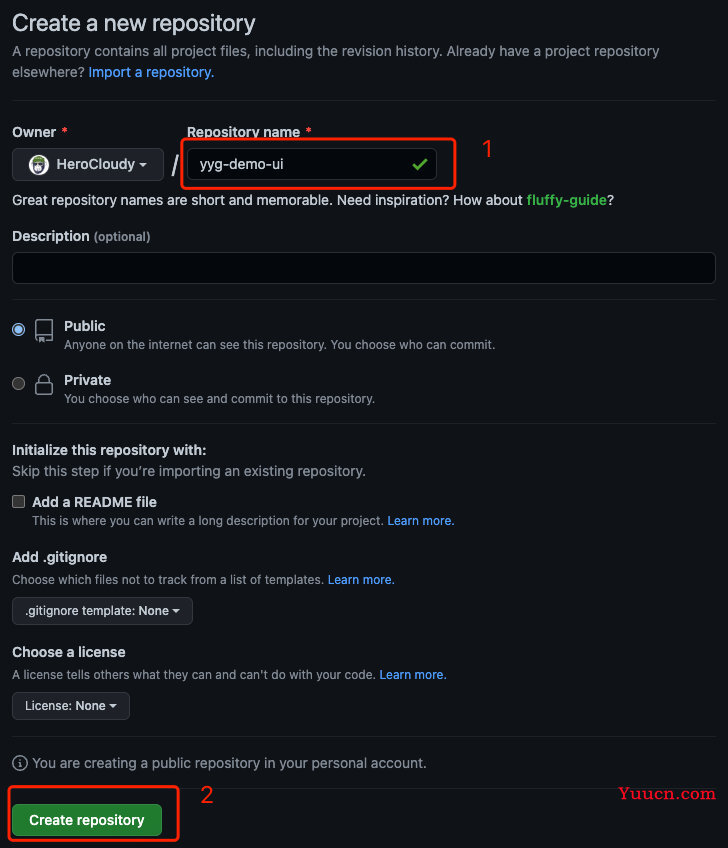
Task: Click the Description text field
Action: coord(363,268)
